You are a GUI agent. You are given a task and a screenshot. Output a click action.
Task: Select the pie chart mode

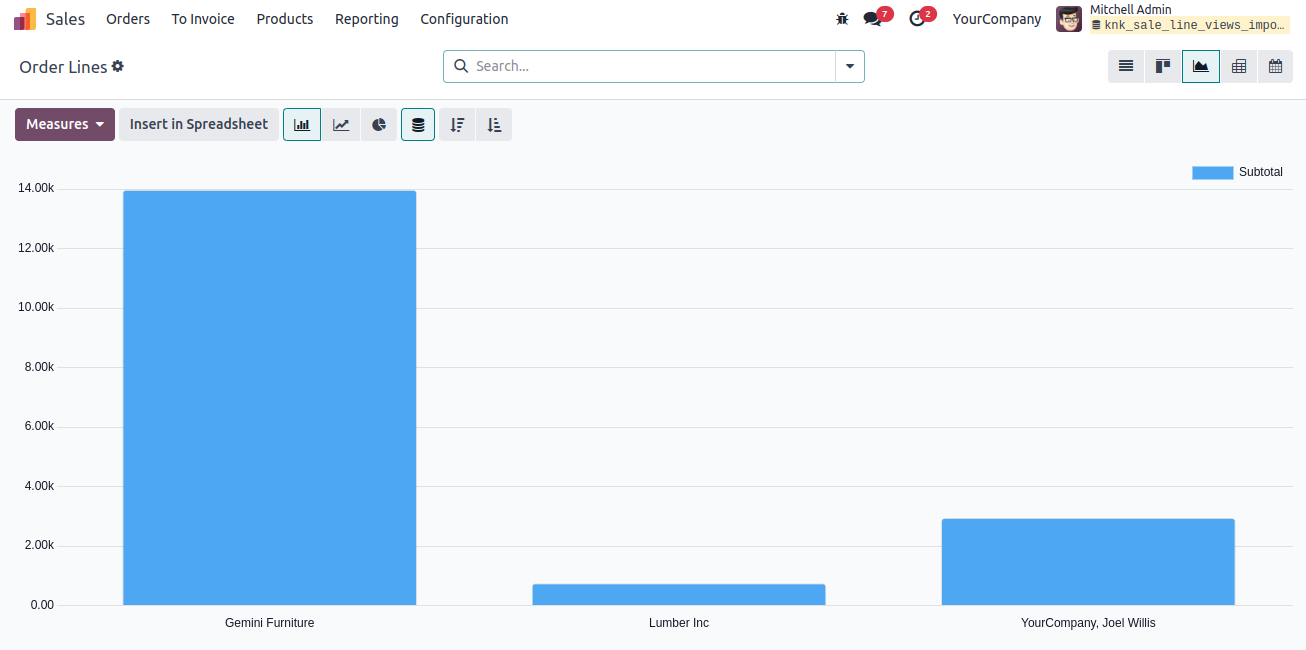coord(379,124)
